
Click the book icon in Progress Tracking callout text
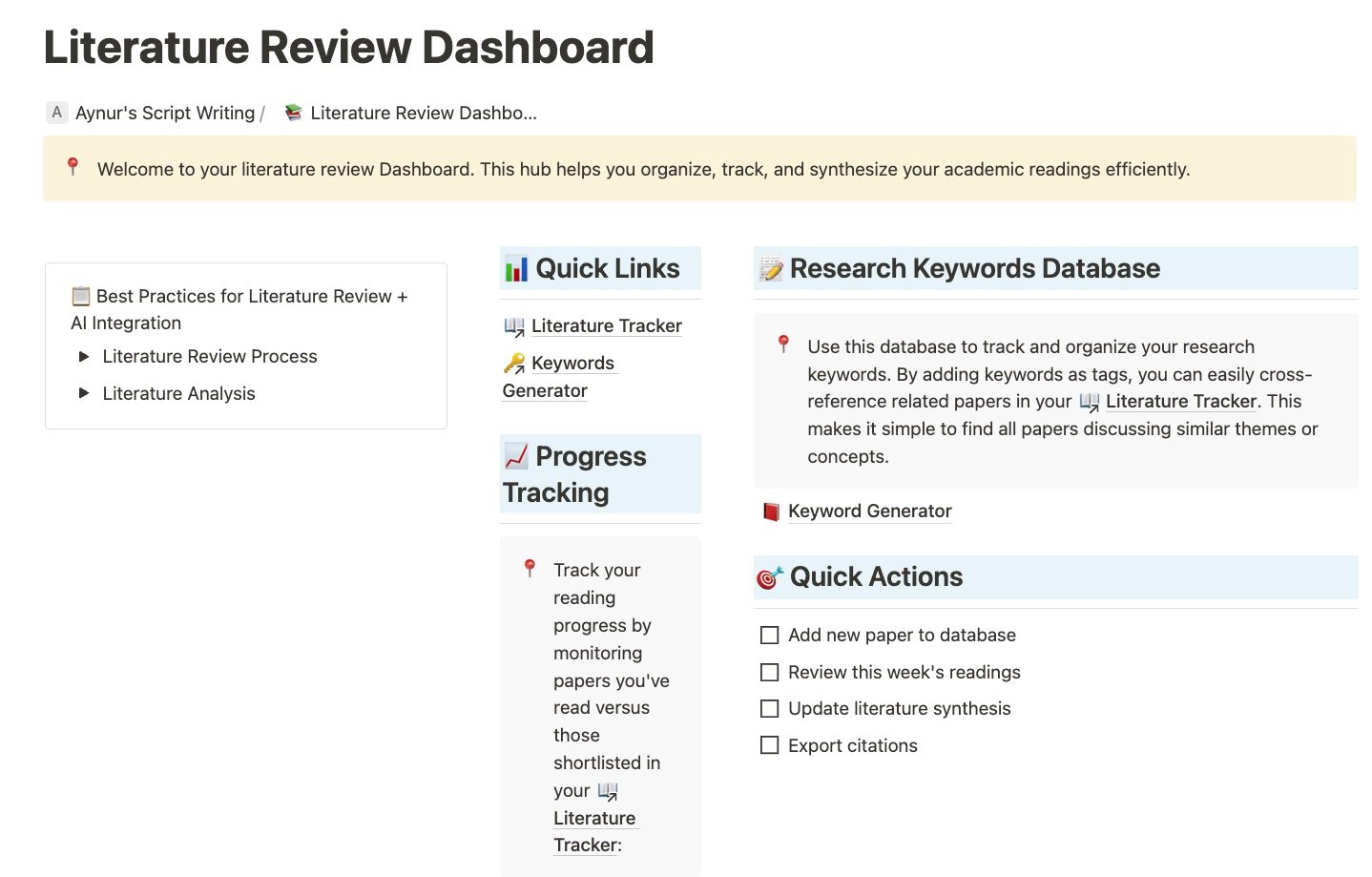608,791
